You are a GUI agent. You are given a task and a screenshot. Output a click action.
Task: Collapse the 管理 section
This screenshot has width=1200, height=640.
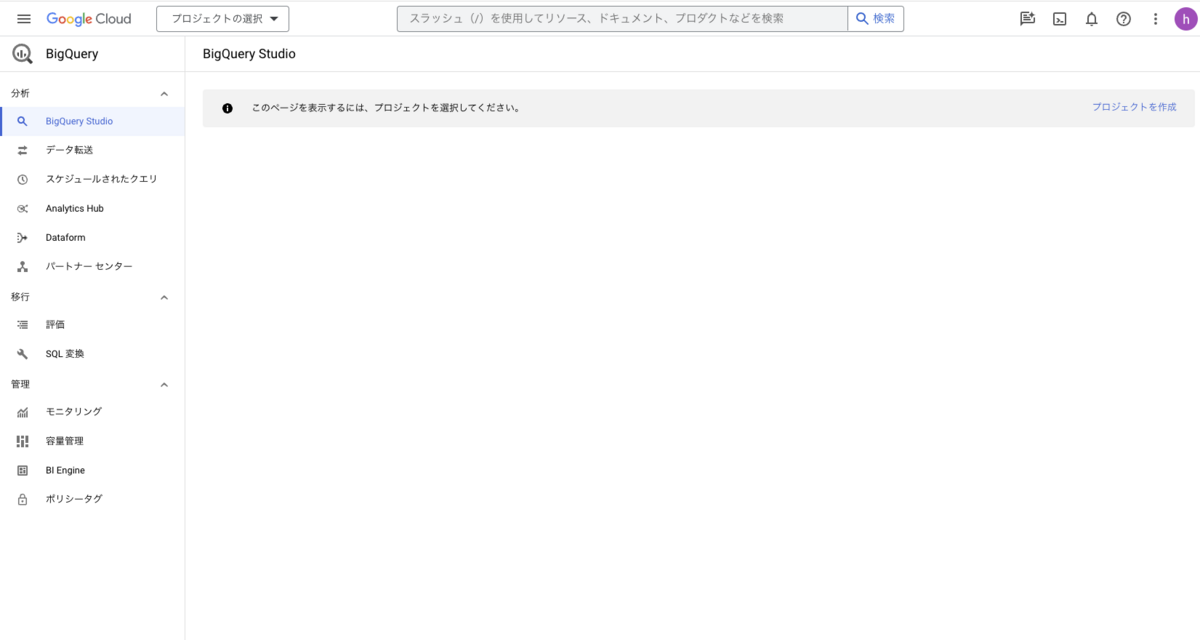click(164, 384)
